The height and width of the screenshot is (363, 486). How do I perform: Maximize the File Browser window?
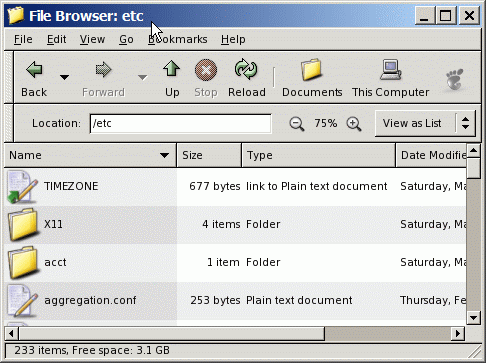(446, 15)
